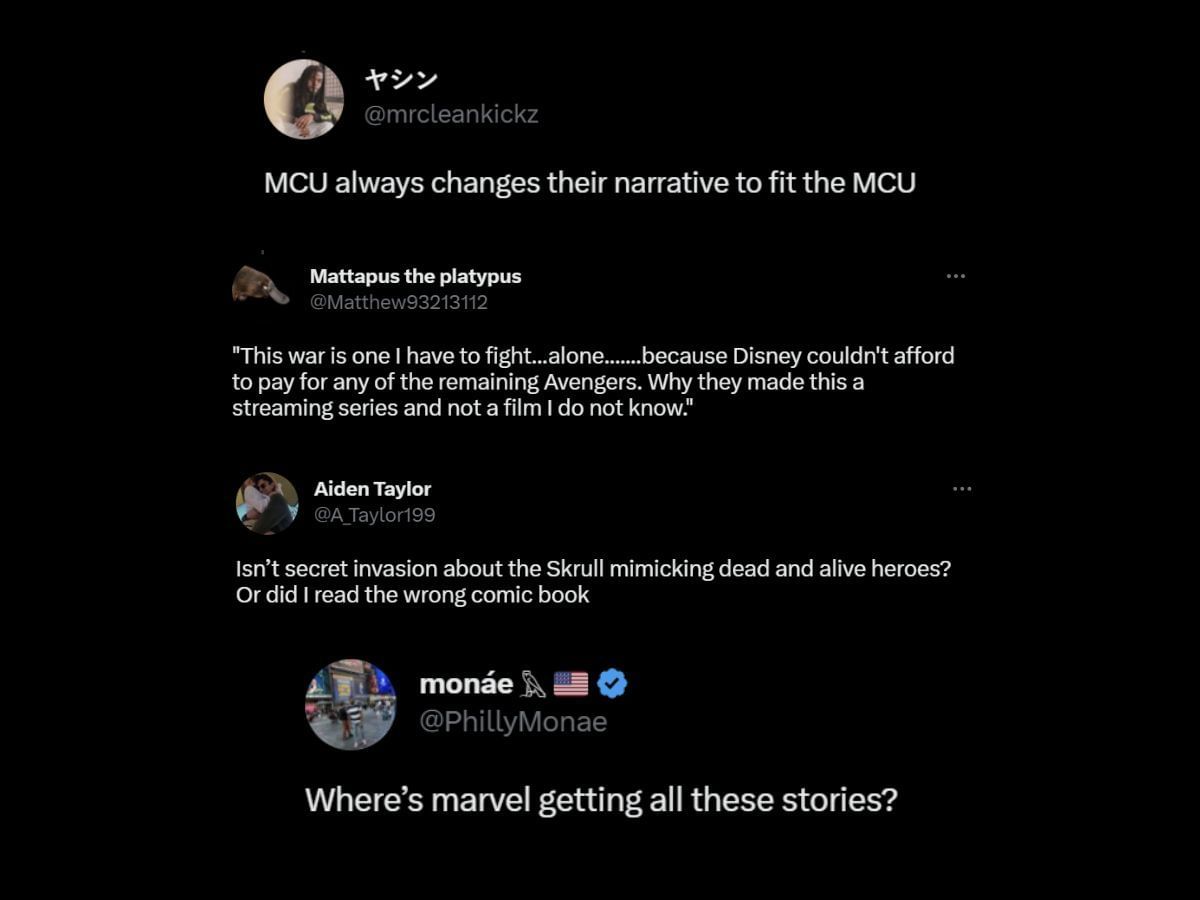Click the @PhillyMonae handle
The image size is (1200, 900).
click(x=513, y=722)
